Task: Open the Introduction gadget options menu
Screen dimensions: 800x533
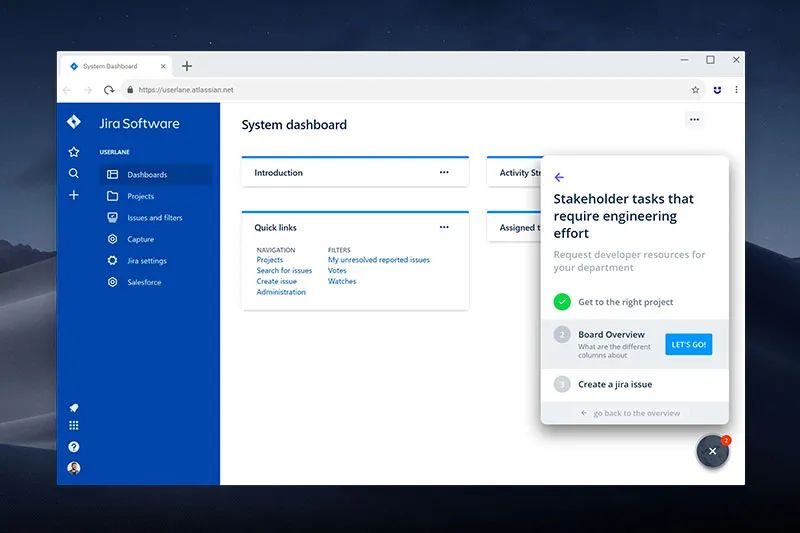Action: coord(444,172)
